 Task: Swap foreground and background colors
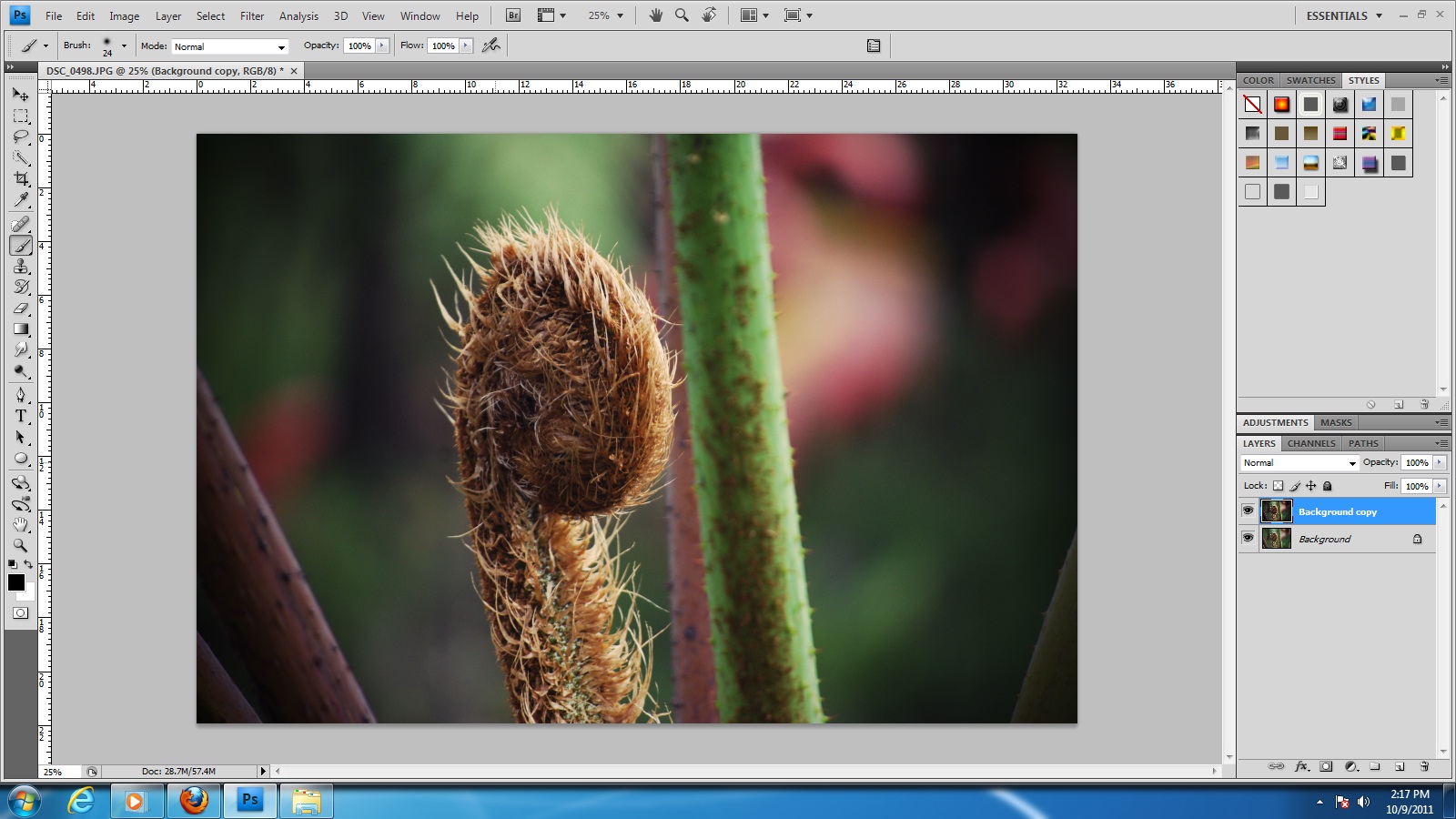click(29, 564)
